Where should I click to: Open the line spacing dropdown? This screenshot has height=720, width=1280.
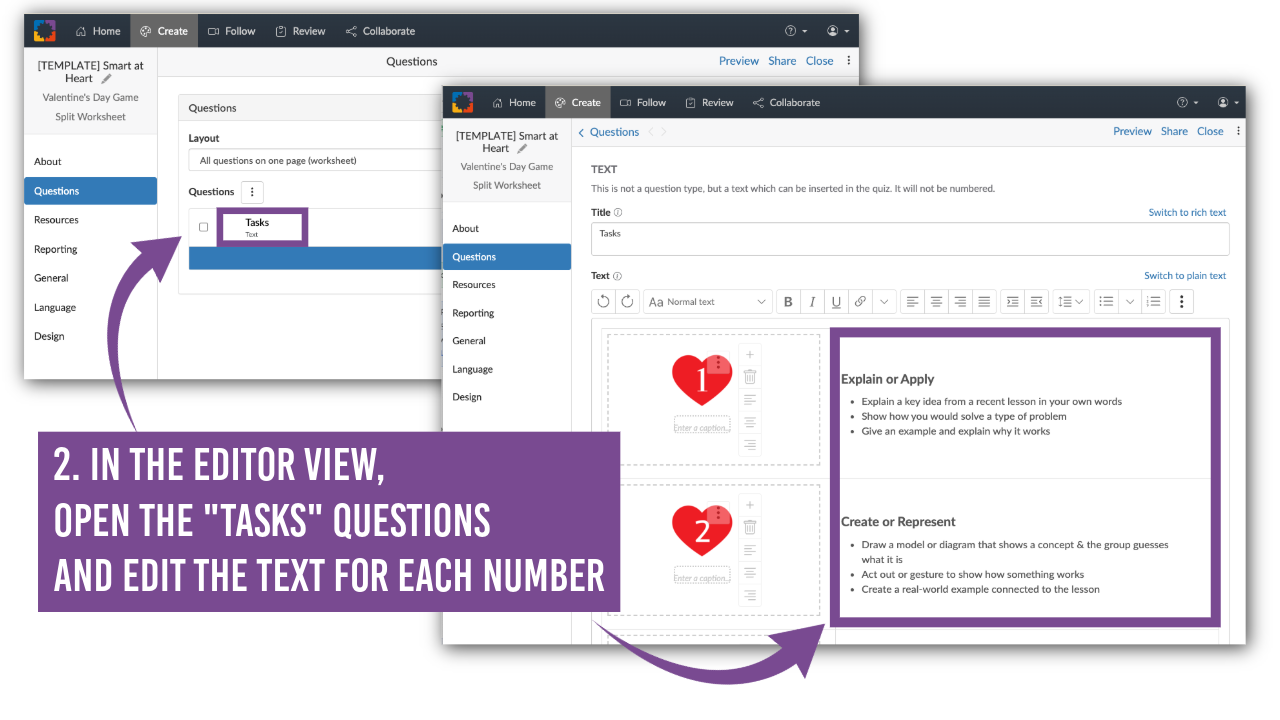[x=1071, y=301]
